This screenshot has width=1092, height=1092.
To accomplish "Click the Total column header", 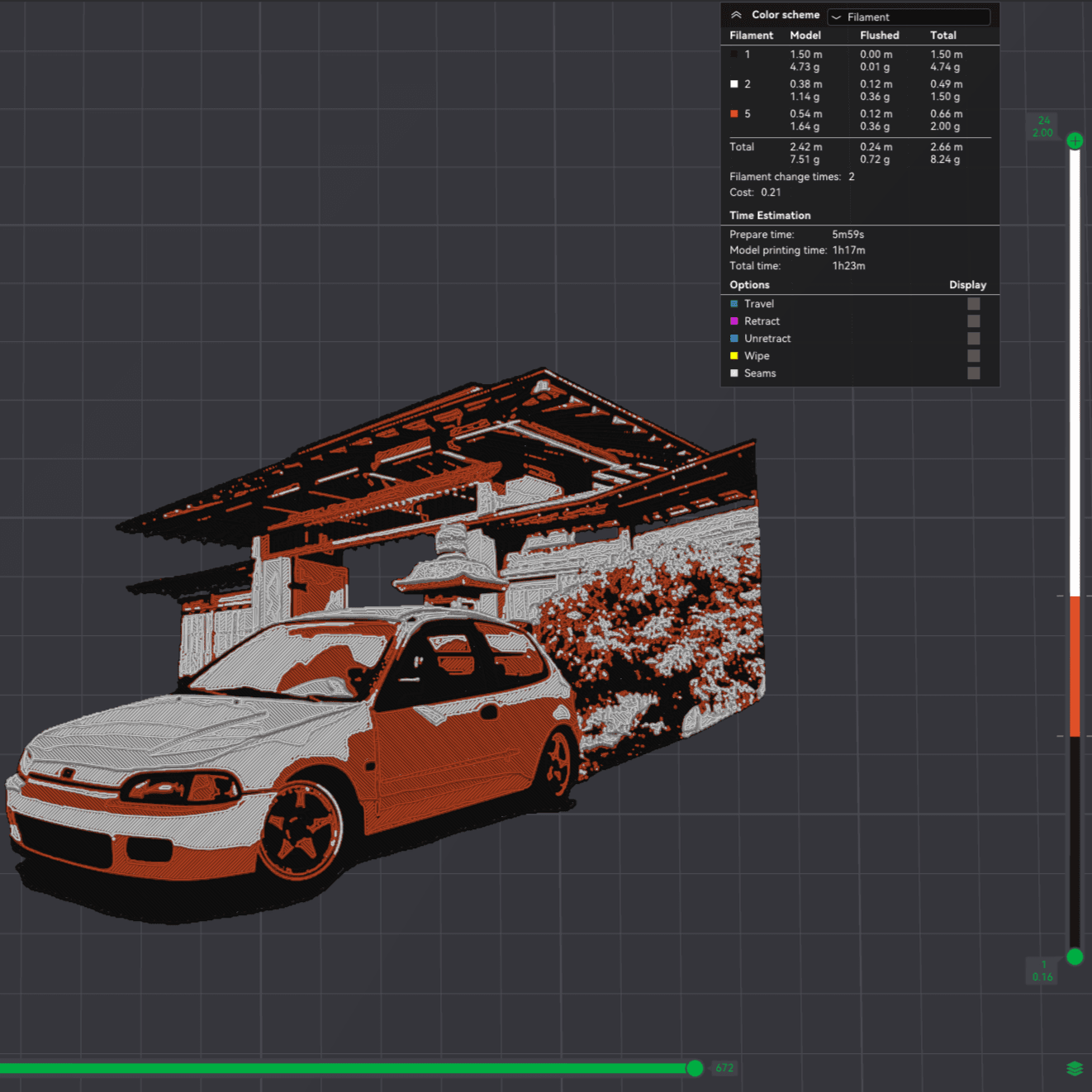I will [943, 36].
